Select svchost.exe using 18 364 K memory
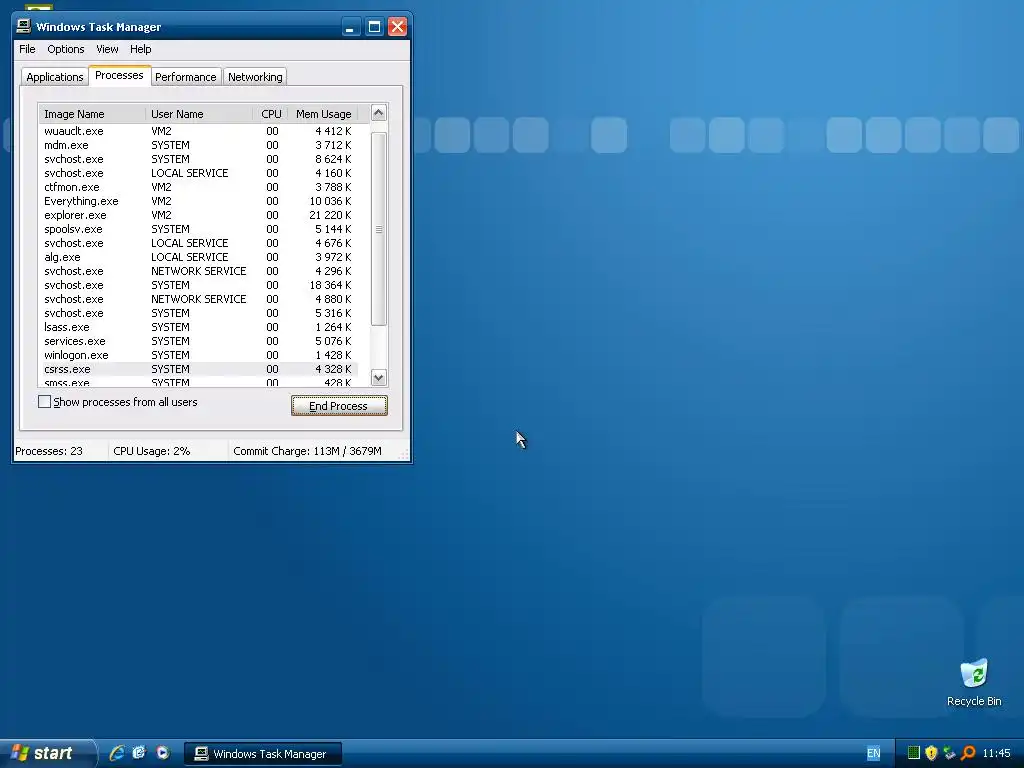Image resolution: width=1024 pixels, height=768 pixels. coord(199,285)
